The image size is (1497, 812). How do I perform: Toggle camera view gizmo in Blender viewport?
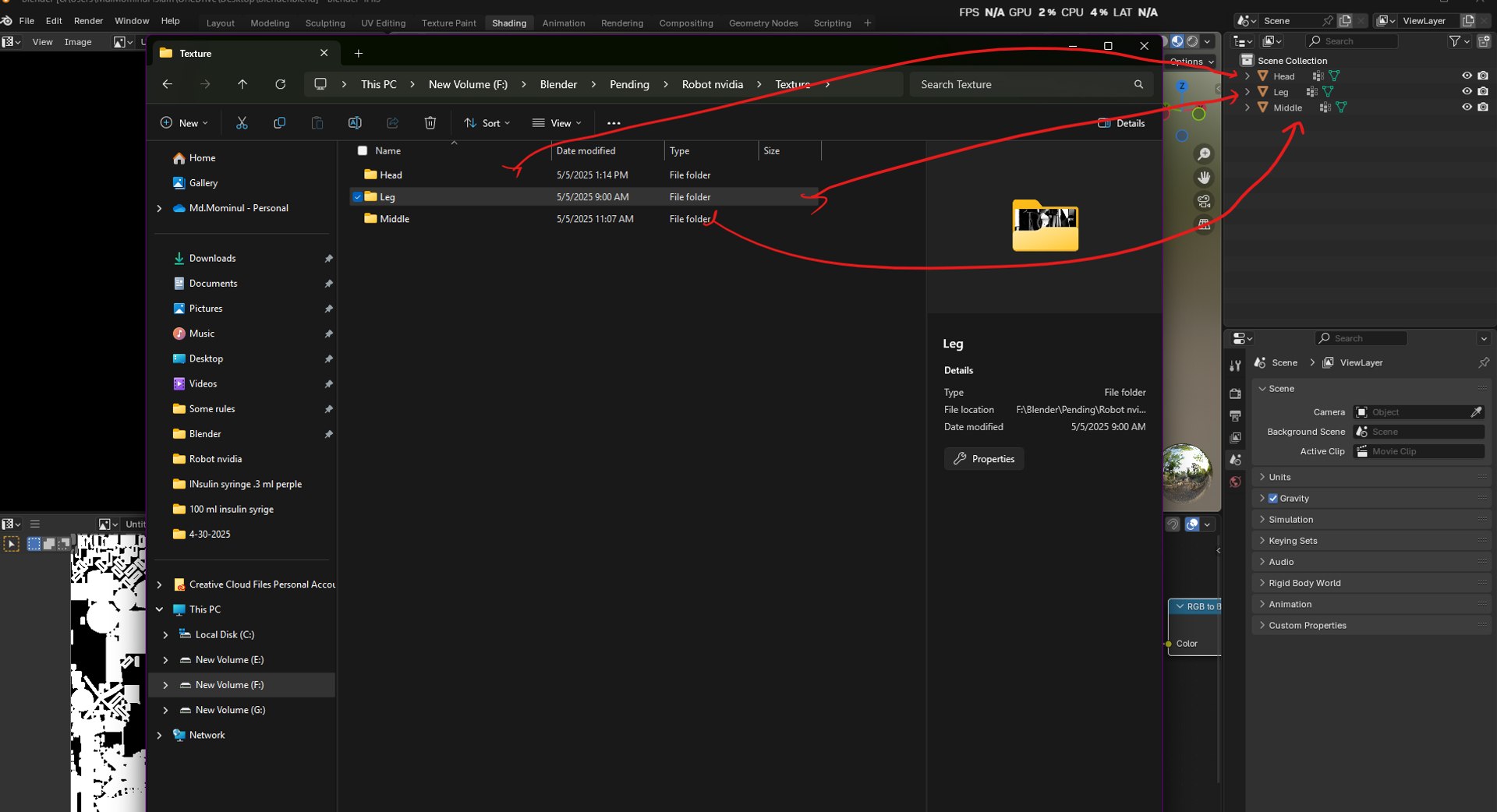(x=1204, y=202)
